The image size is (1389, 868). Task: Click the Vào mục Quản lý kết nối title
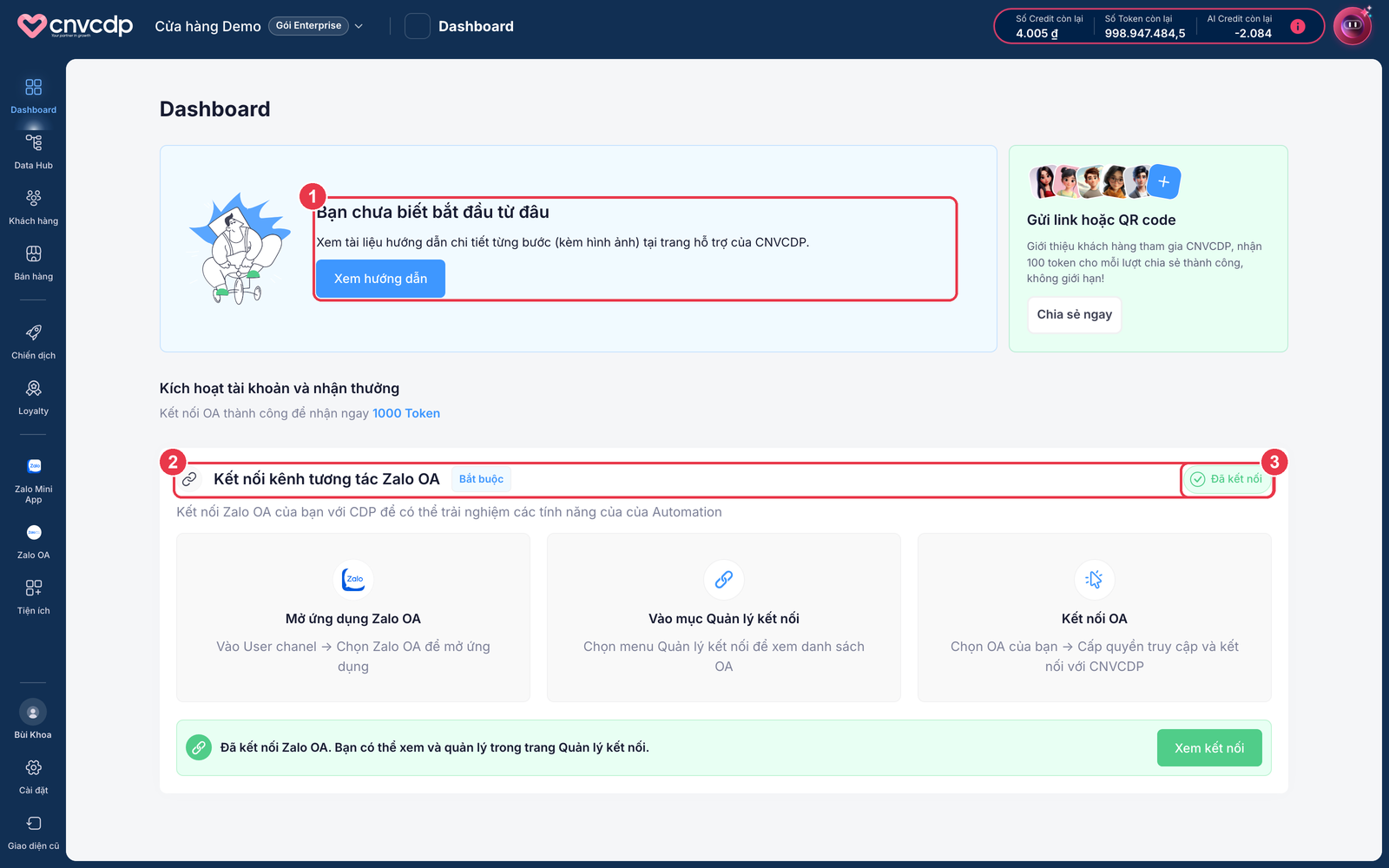(x=724, y=619)
